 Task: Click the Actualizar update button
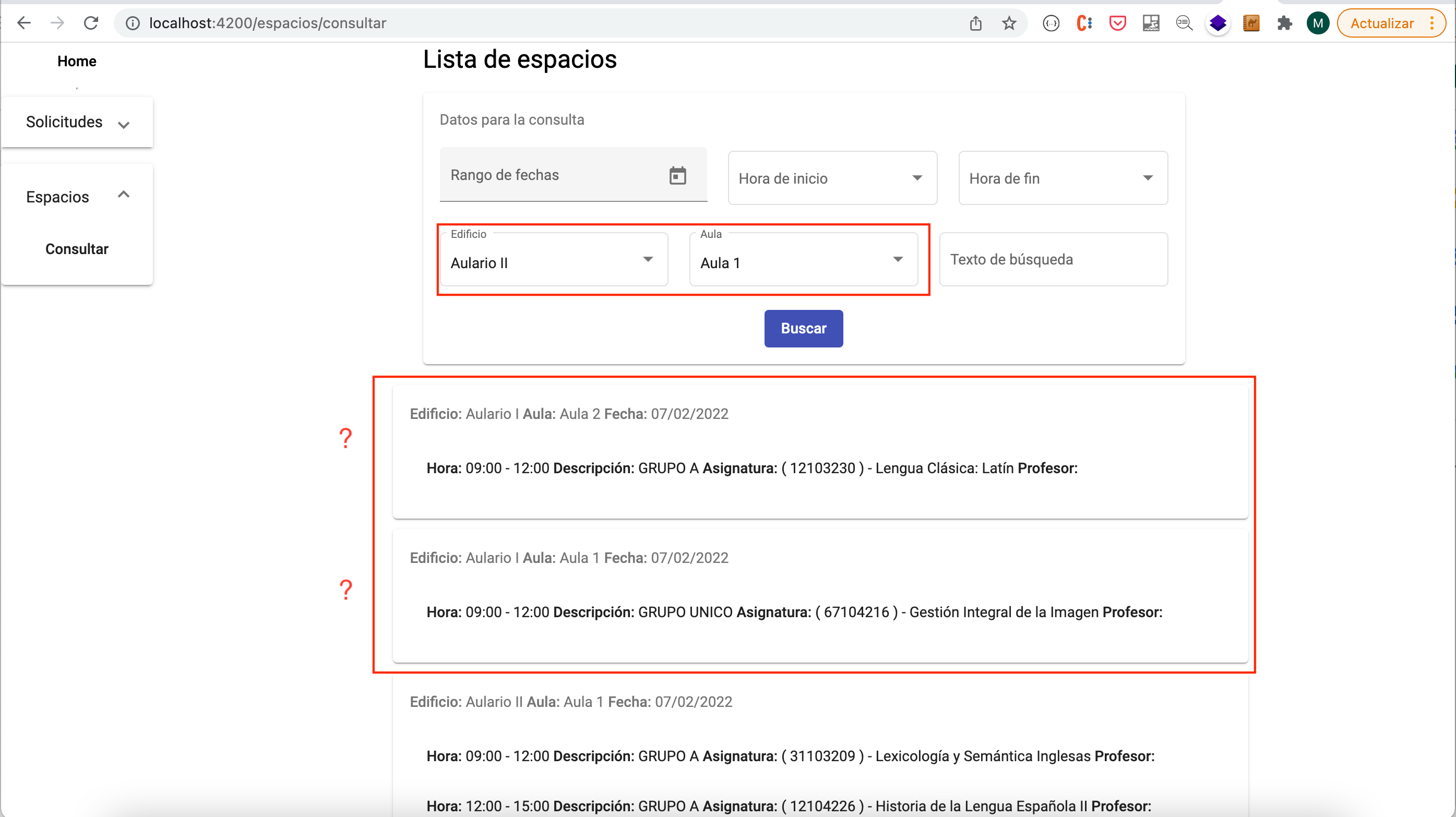(1381, 23)
